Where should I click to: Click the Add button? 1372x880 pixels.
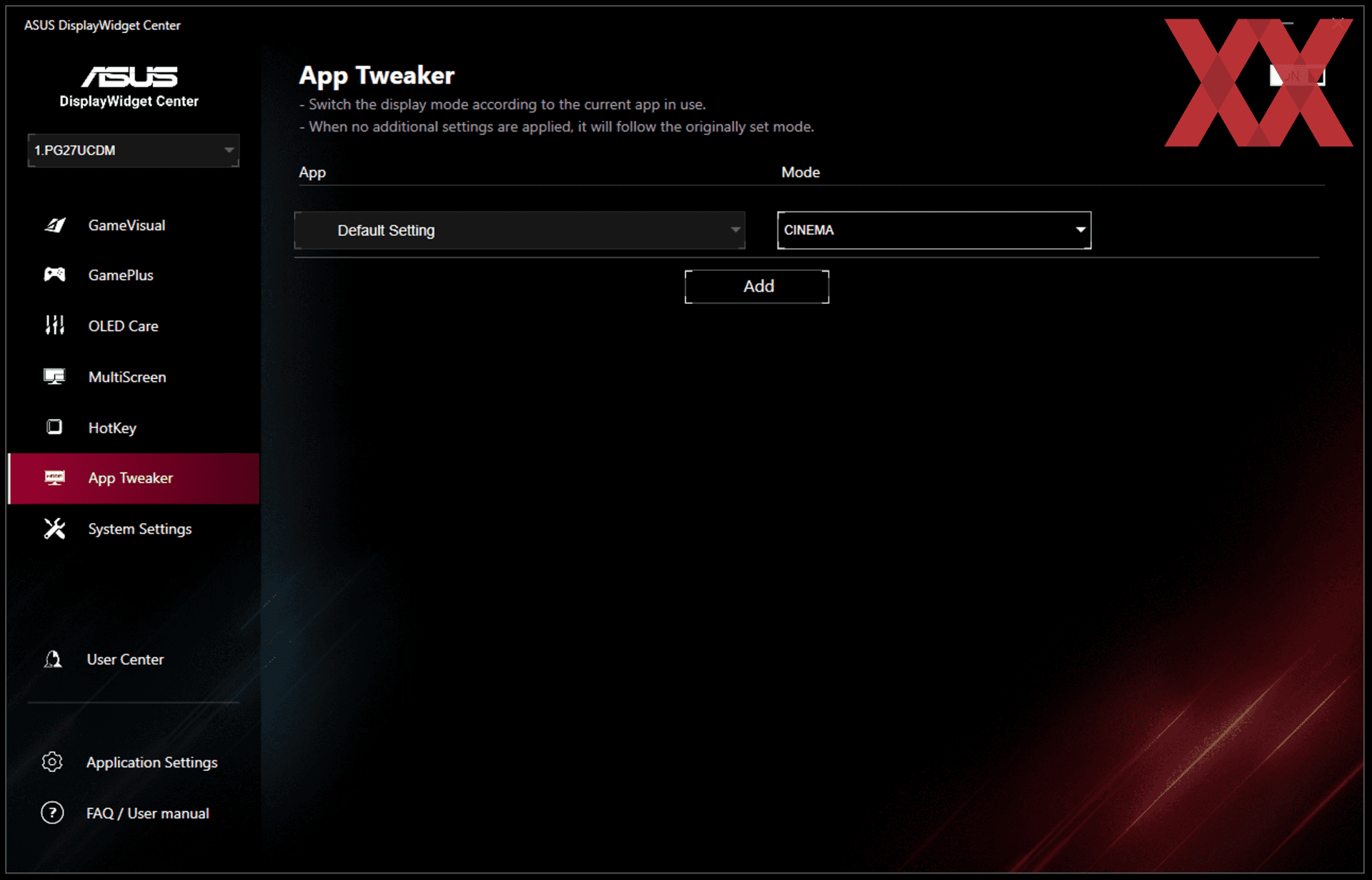click(757, 287)
